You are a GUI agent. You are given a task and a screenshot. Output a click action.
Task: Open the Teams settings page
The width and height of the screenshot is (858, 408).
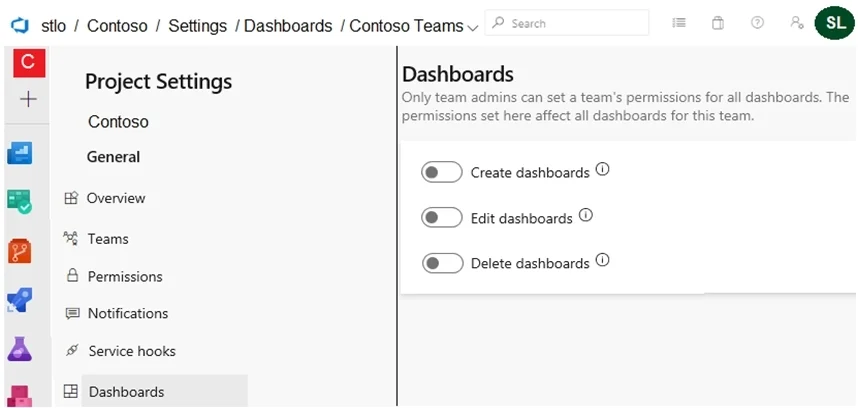[96, 239]
